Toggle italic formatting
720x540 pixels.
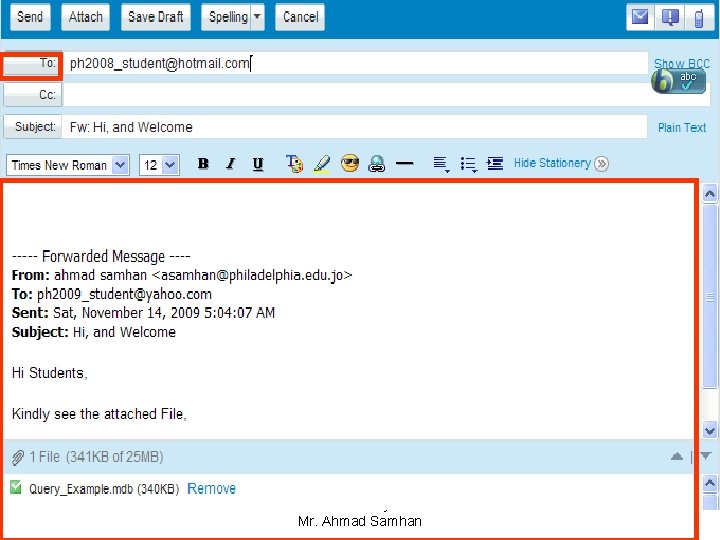tap(231, 163)
